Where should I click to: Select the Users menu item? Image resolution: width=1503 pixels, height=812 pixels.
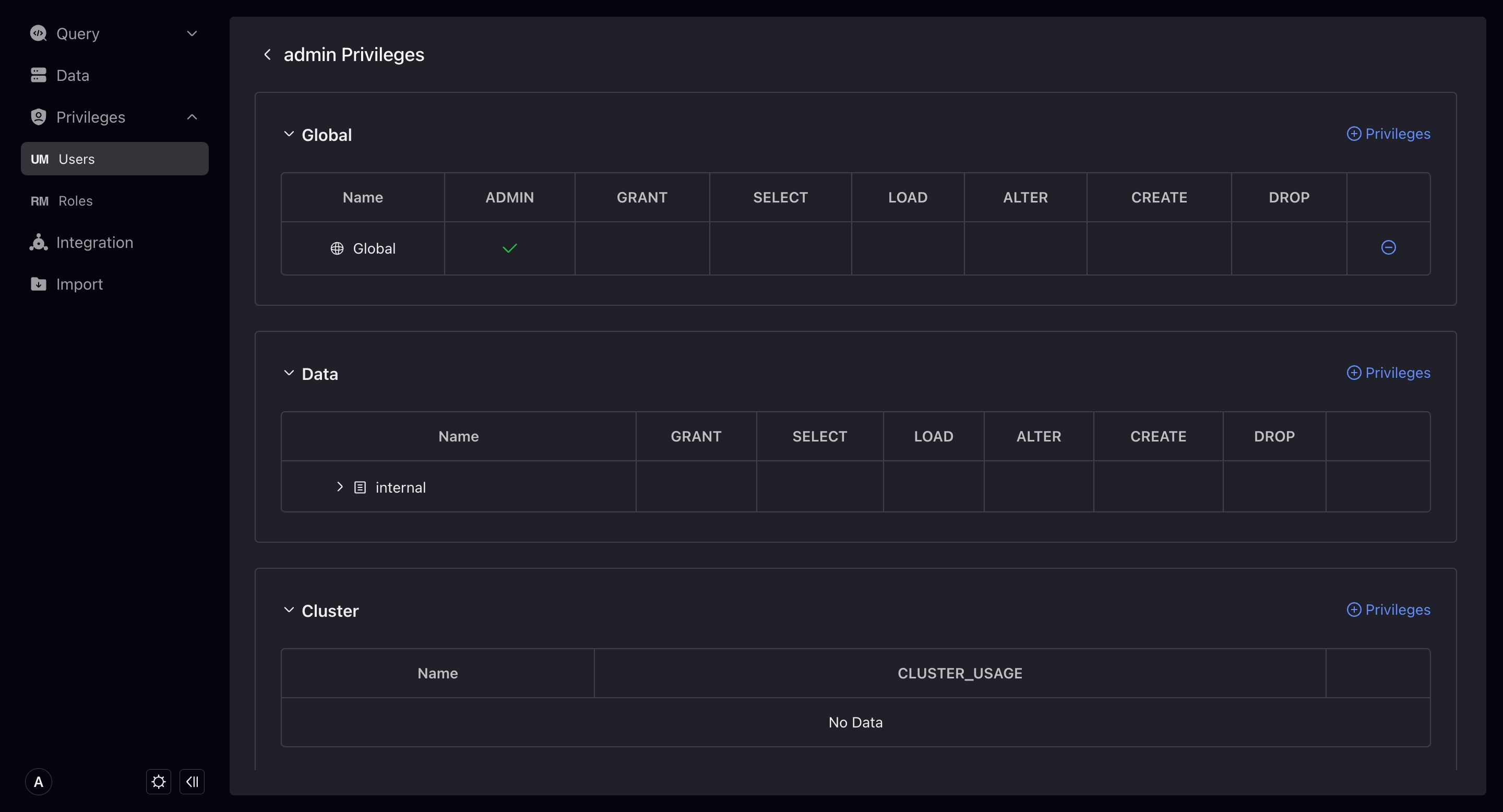(76, 159)
